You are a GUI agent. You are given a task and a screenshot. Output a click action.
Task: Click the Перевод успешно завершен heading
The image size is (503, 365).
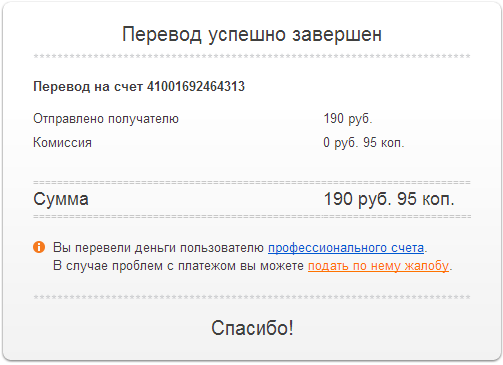pos(252,34)
